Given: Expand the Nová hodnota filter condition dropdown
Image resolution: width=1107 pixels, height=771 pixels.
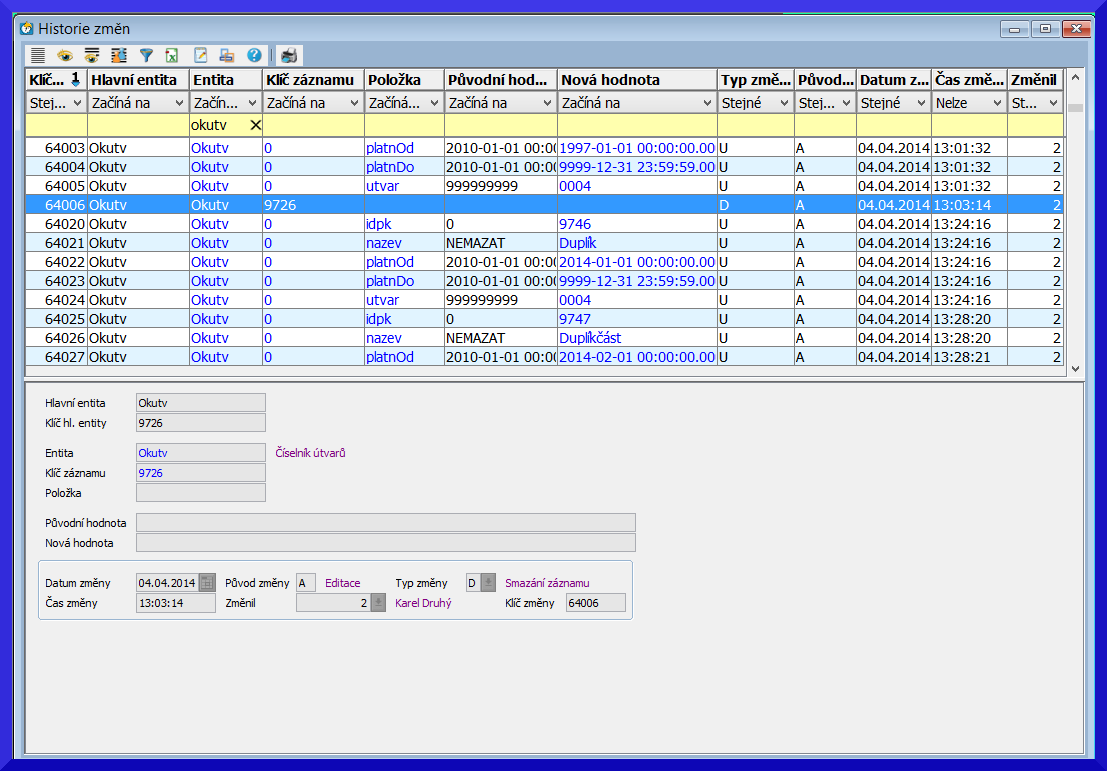Looking at the screenshot, I should point(705,103).
